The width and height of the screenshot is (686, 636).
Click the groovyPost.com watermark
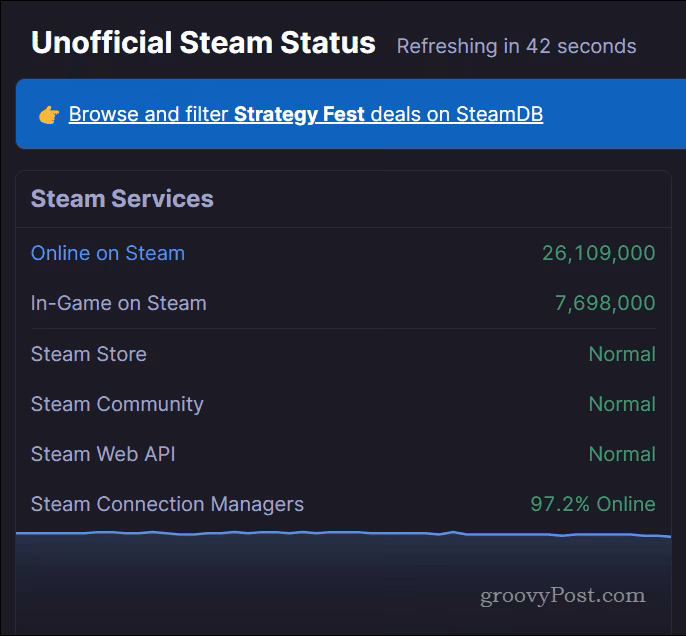563,596
